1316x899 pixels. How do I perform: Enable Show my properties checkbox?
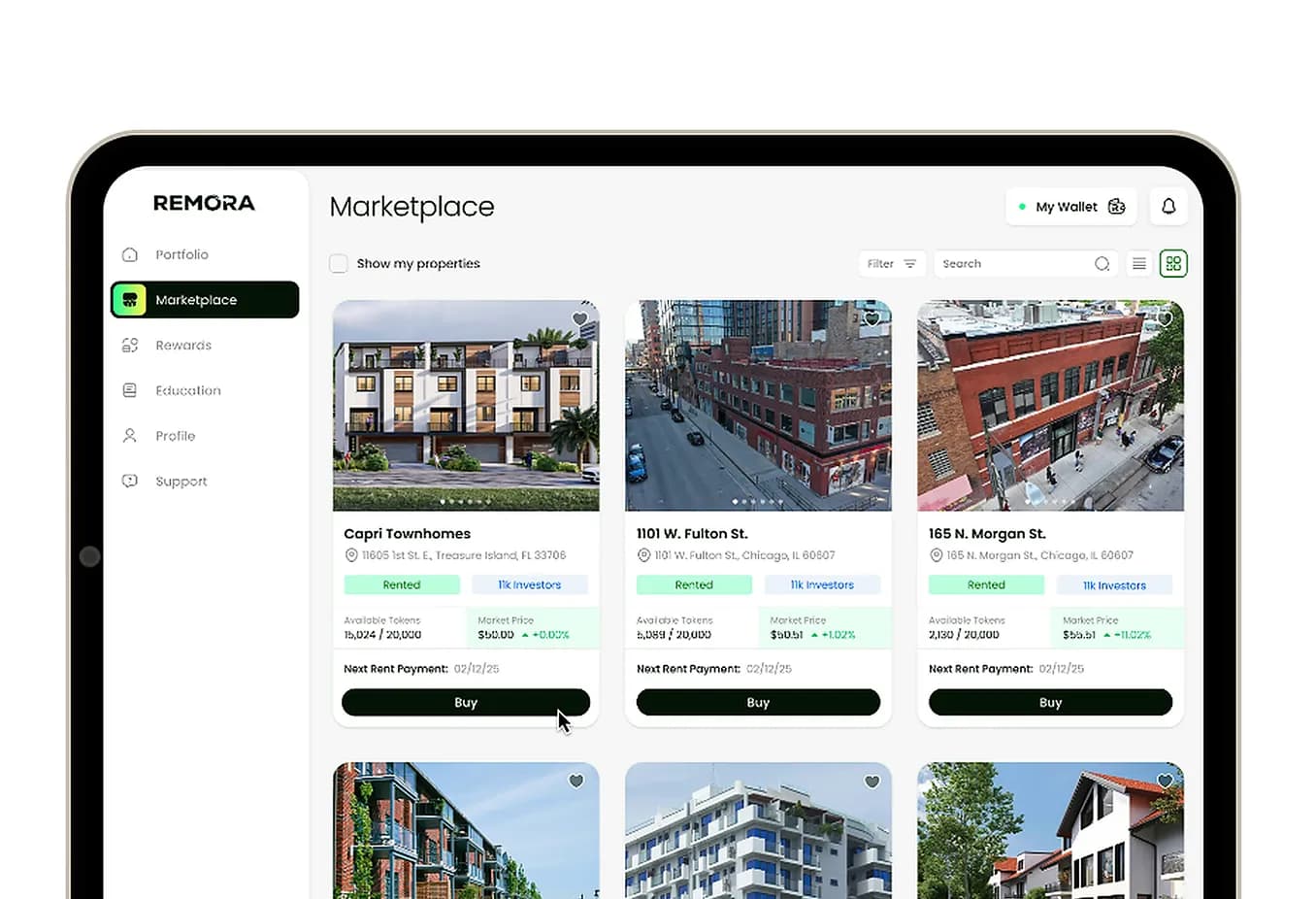click(339, 263)
